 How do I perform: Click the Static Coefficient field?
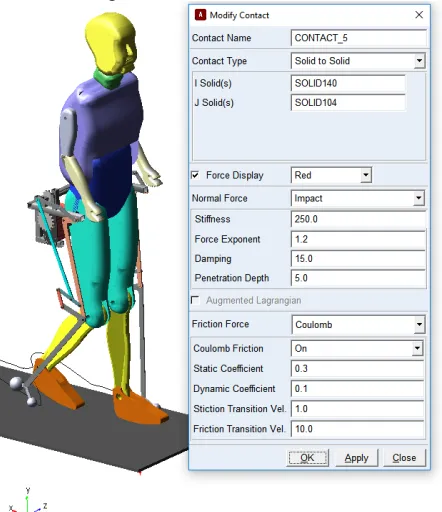click(357, 368)
